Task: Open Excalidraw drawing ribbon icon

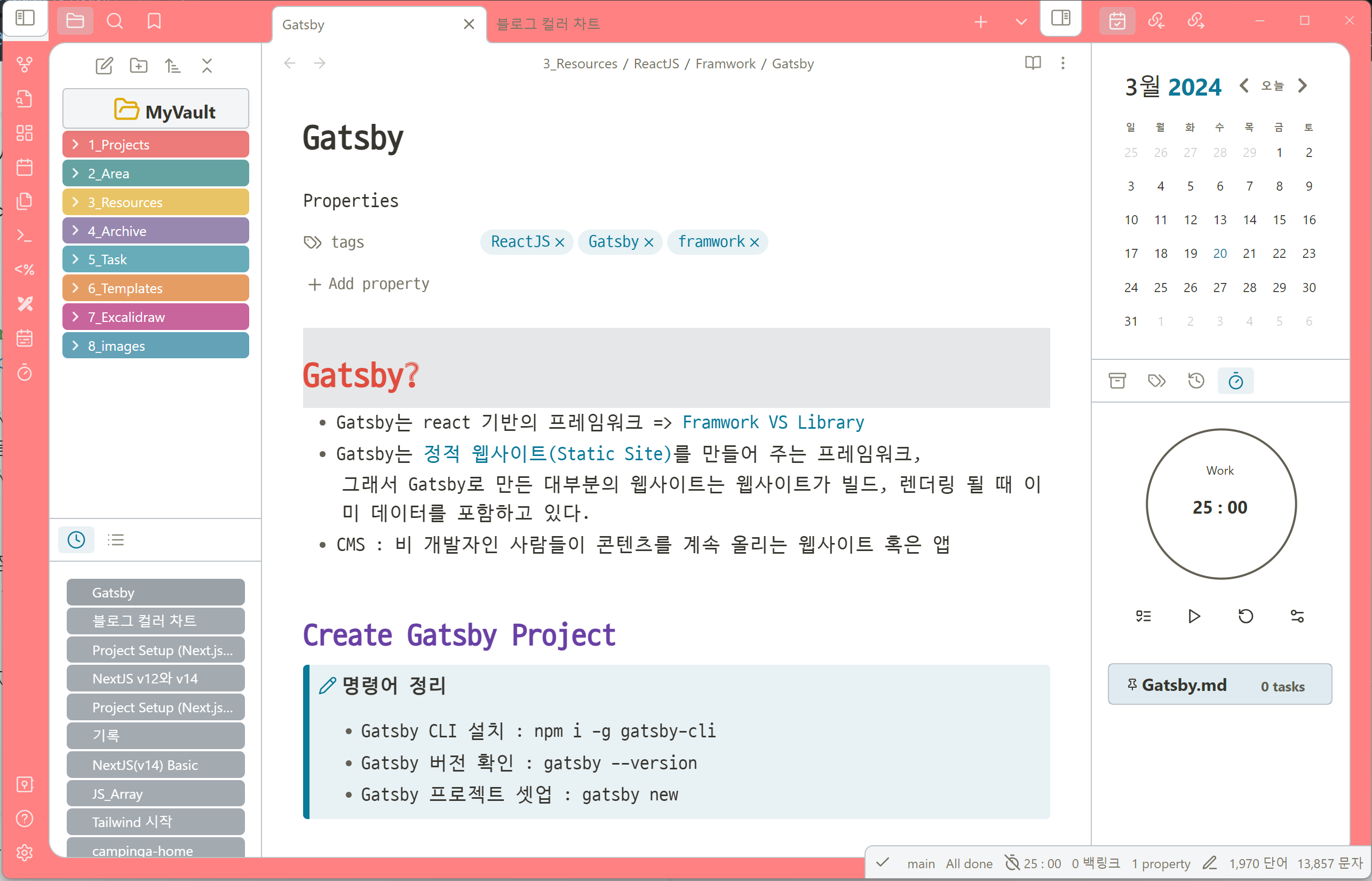Action: tap(25, 304)
